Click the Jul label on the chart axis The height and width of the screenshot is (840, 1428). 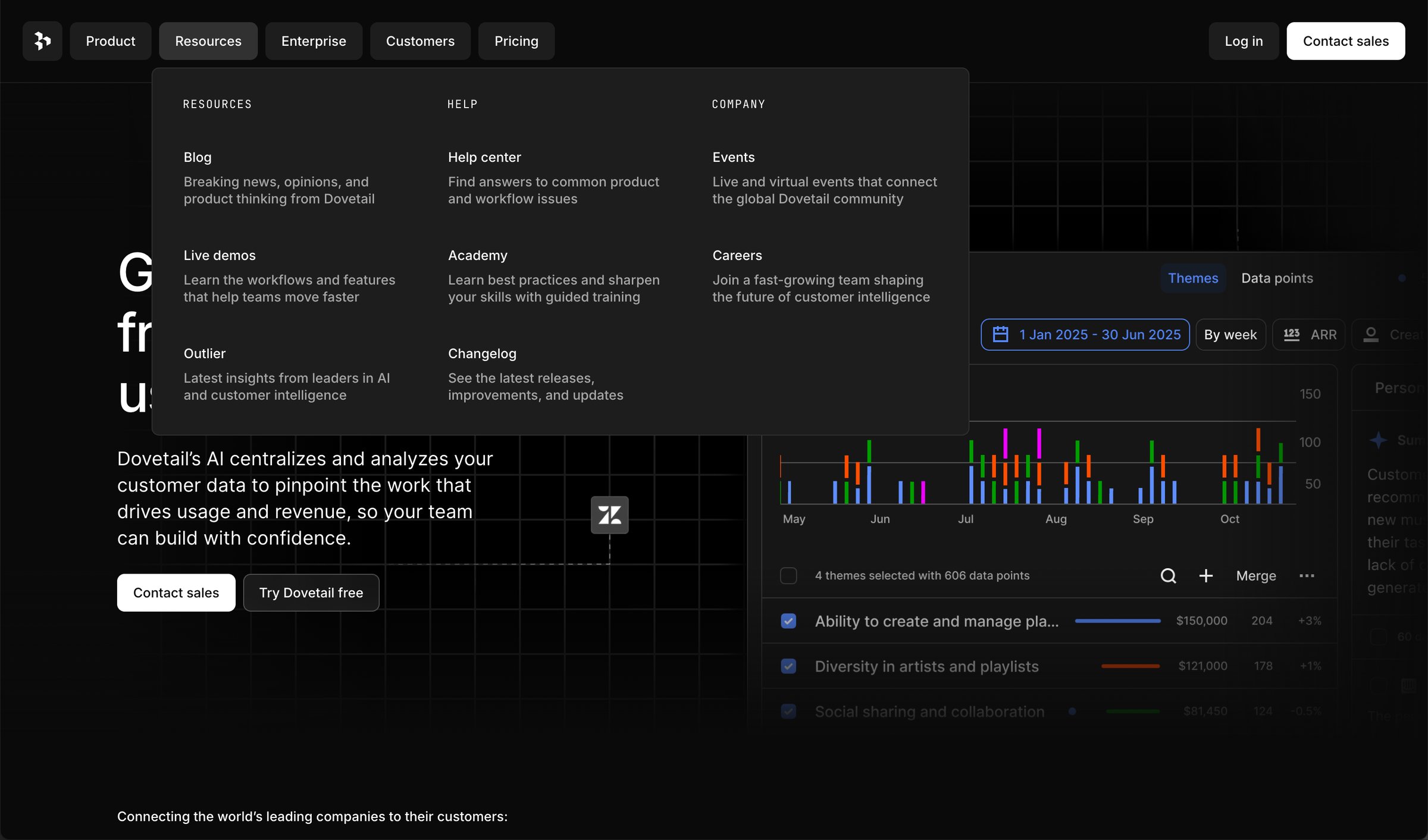[x=966, y=519]
